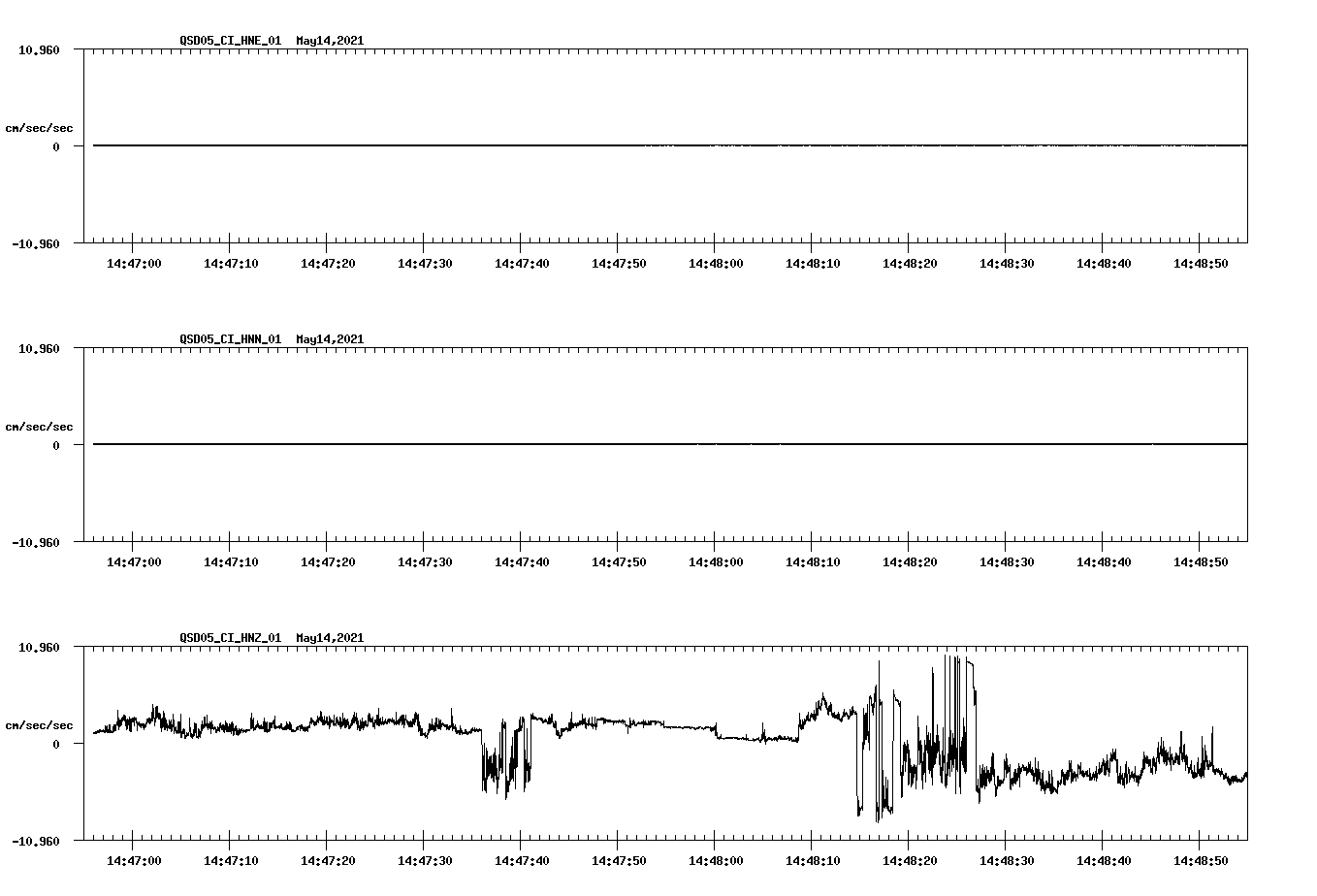Select the 14:47:00 time label on HNZ axis
Image resolution: width=1317 pixels, height=896 pixels.
click(x=133, y=861)
